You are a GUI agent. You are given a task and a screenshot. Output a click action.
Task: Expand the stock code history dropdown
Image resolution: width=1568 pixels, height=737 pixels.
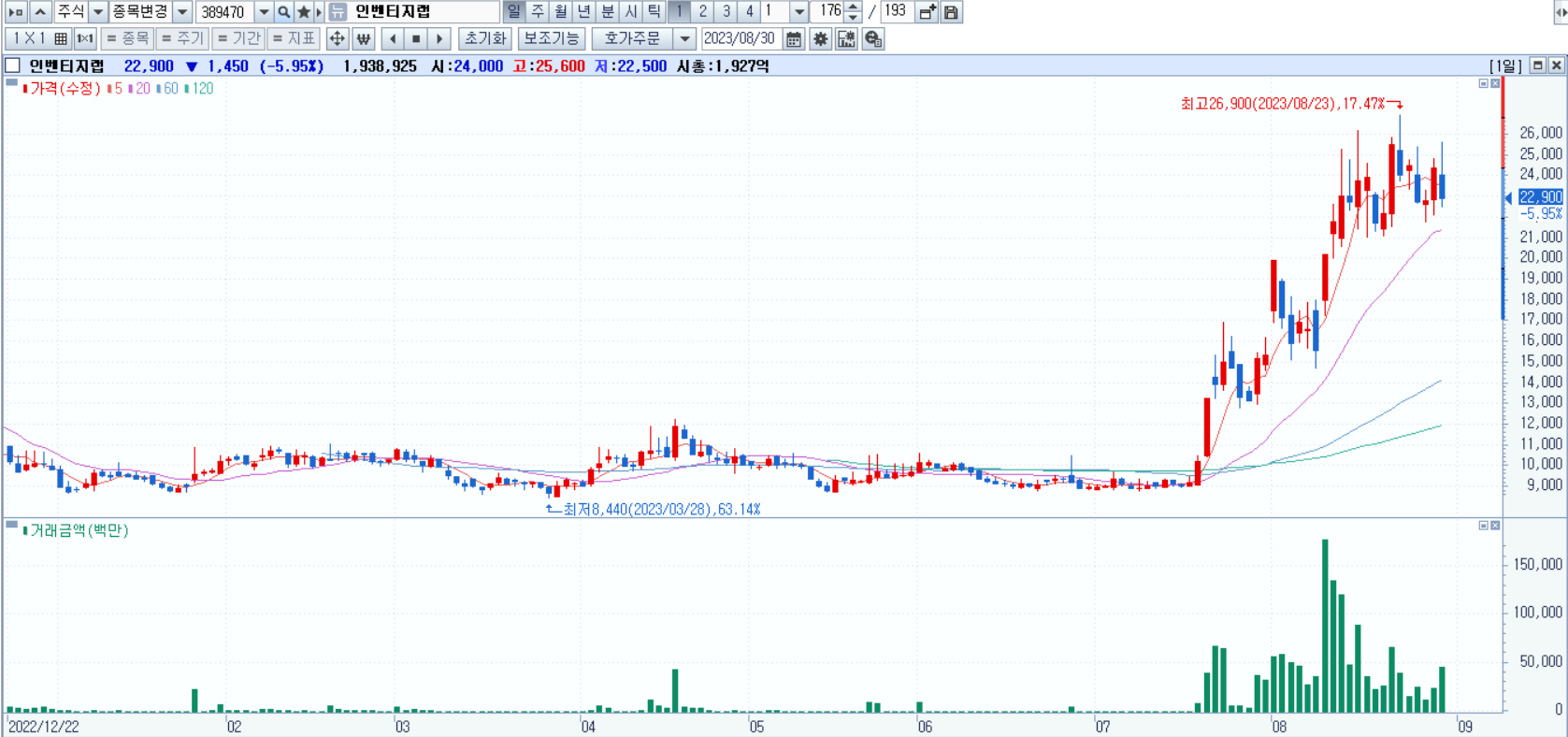264,12
